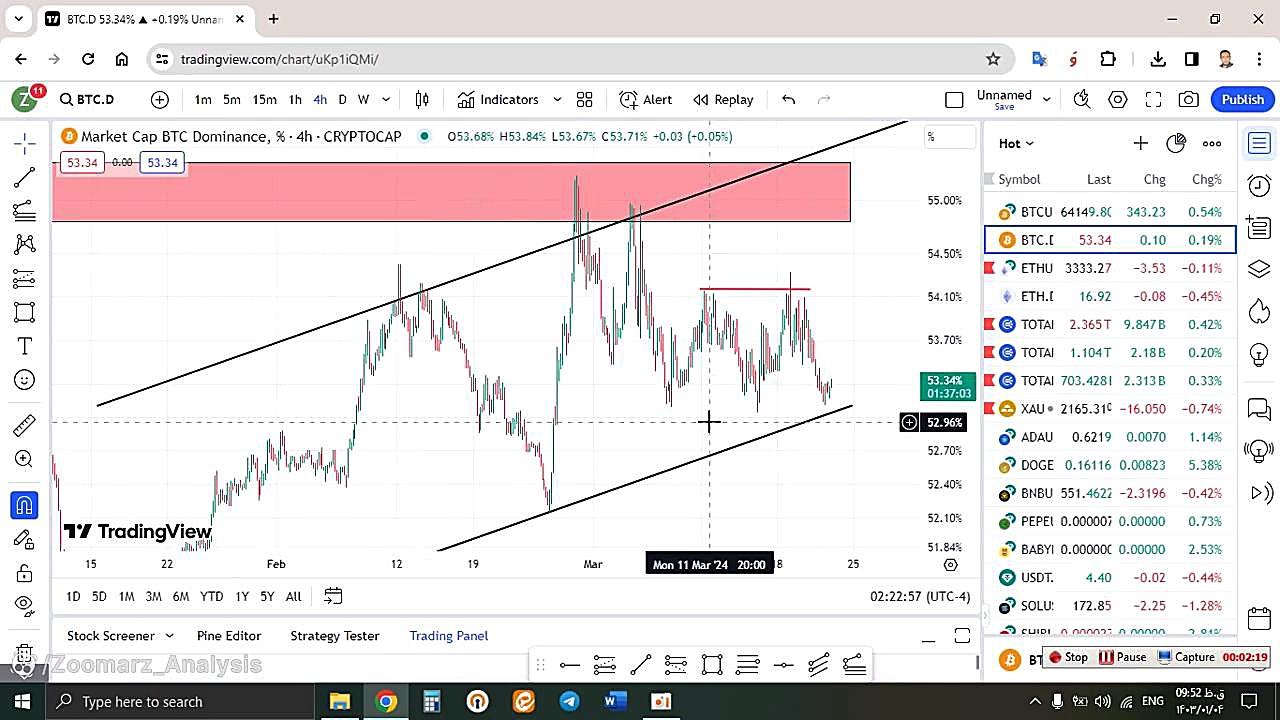Open the Chrome tab search dropdown
Viewport: 1280px width, 720px height.
[18, 19]
